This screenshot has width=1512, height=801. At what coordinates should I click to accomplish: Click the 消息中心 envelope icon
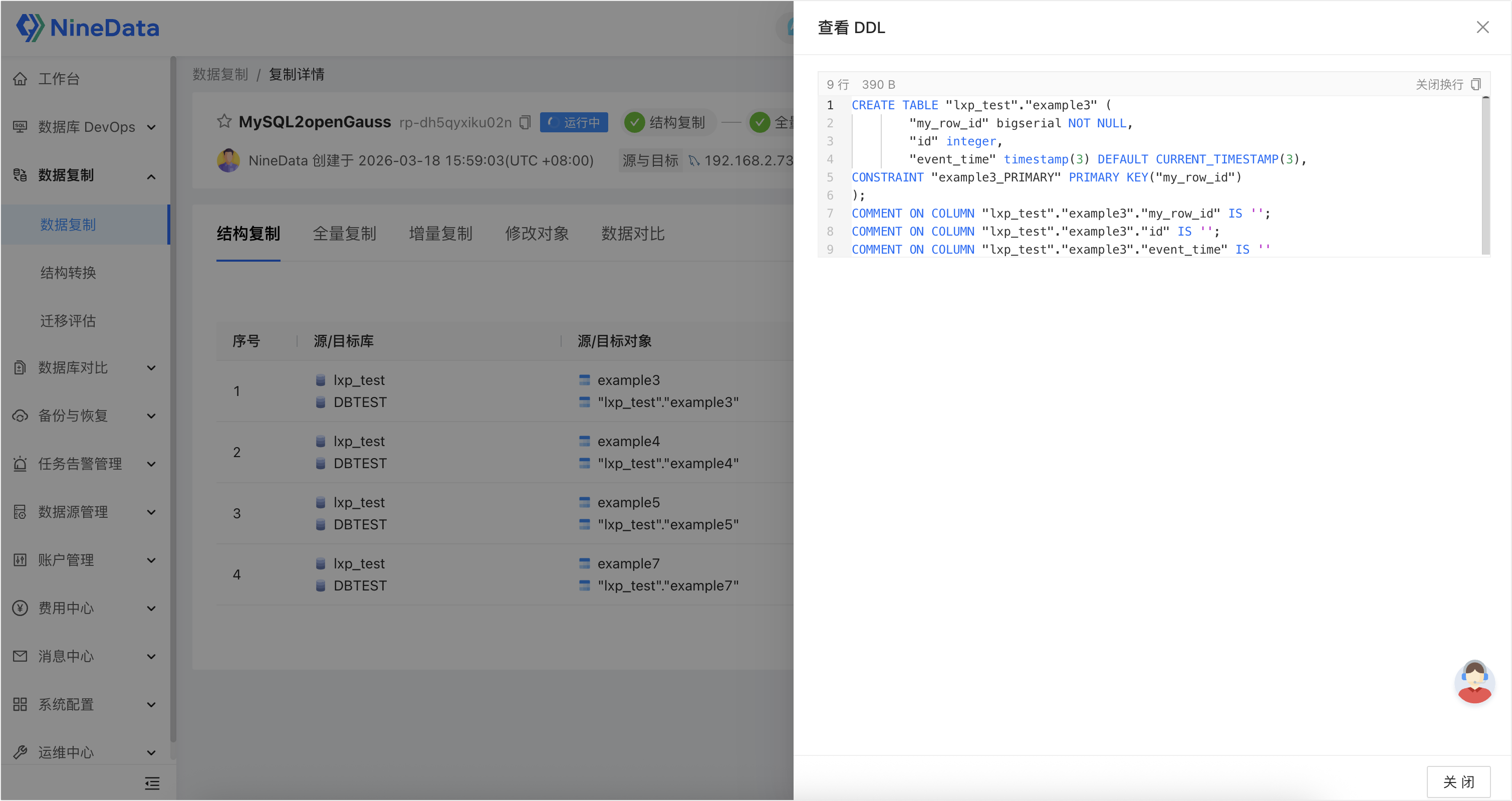click(x=20, y=657)
